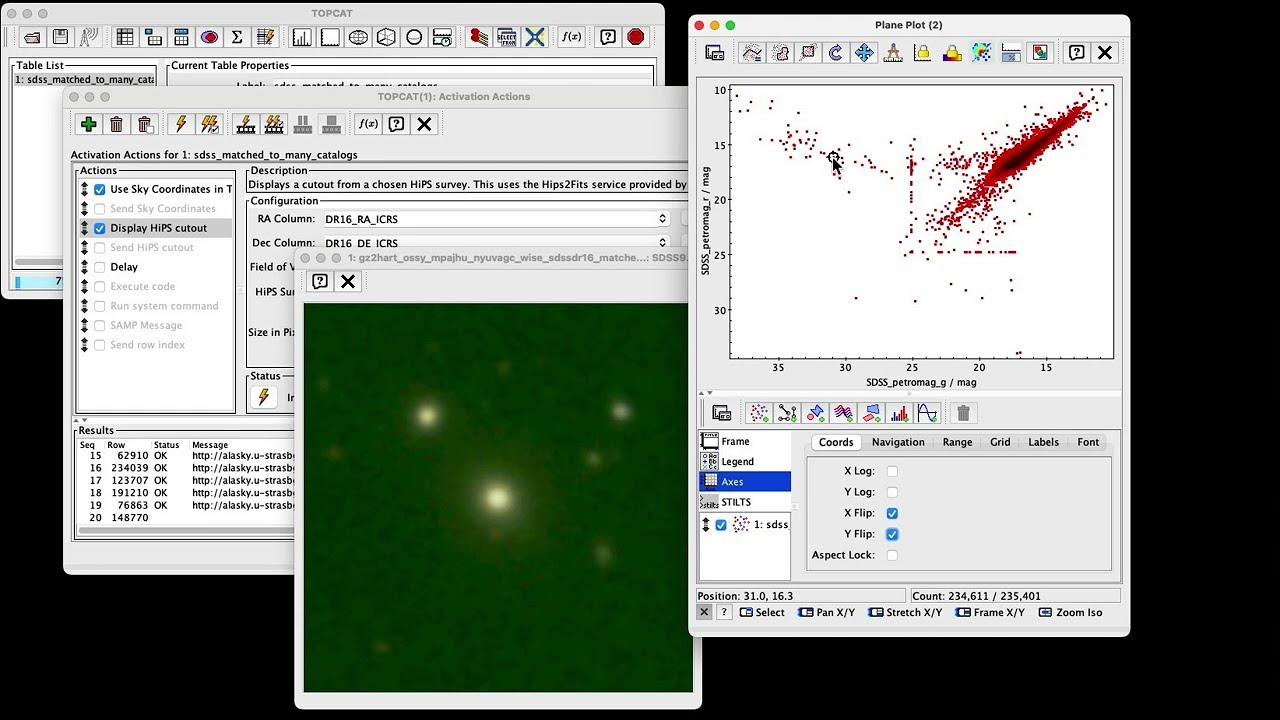Toggle Use Sky Coordinates action checkbox
Viewport: 1280px width, 720px height.
pyautogui.click(x=100, y=189)
